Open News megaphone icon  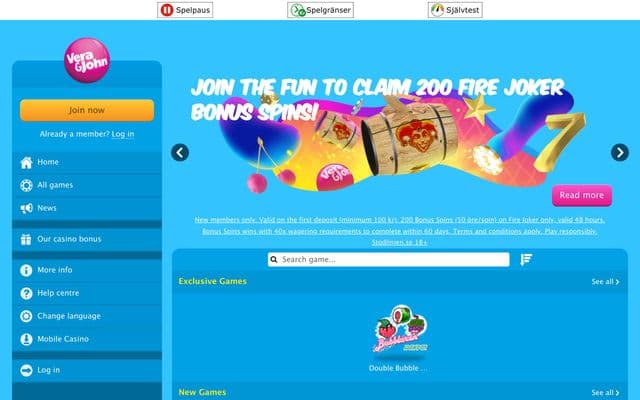click(26, 209)
